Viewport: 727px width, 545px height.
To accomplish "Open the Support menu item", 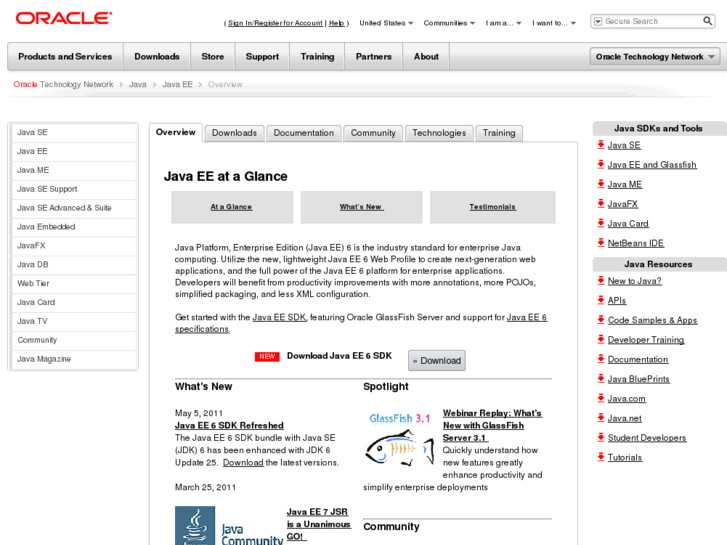I will tap(262, 57).
